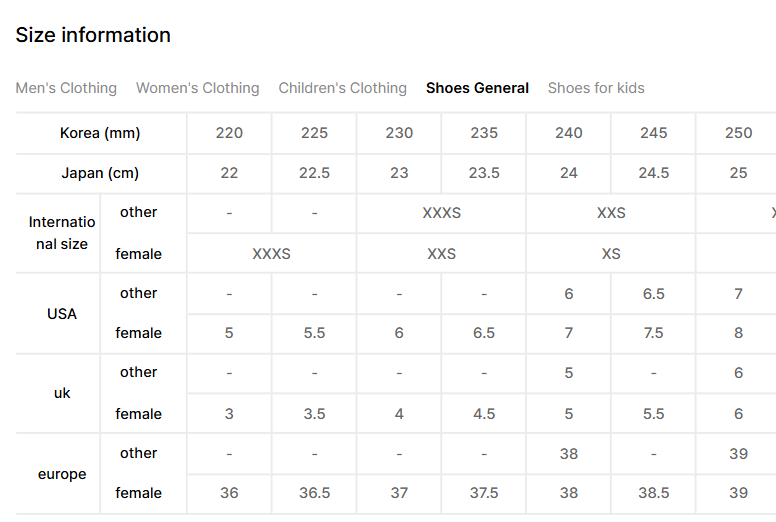The image size is (776, 522).
Task: Select the Korea 220 size cell
Action: (x=229, y=133)
